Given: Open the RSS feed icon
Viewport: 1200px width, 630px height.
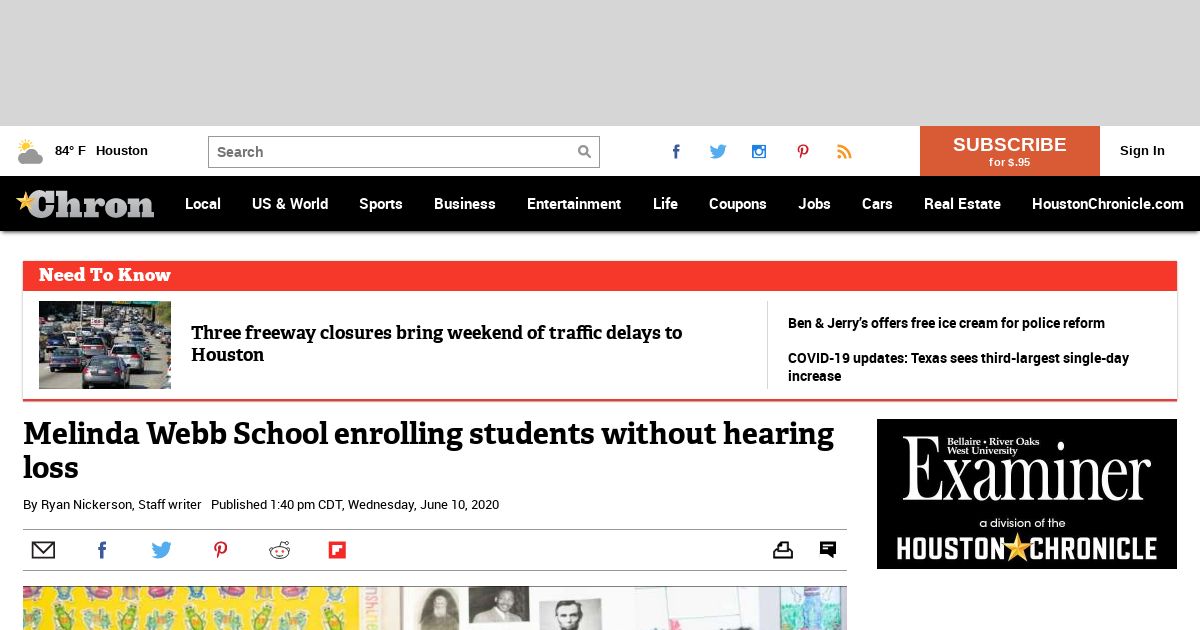Looking at the screenshot, I should (x=844, y=152).
